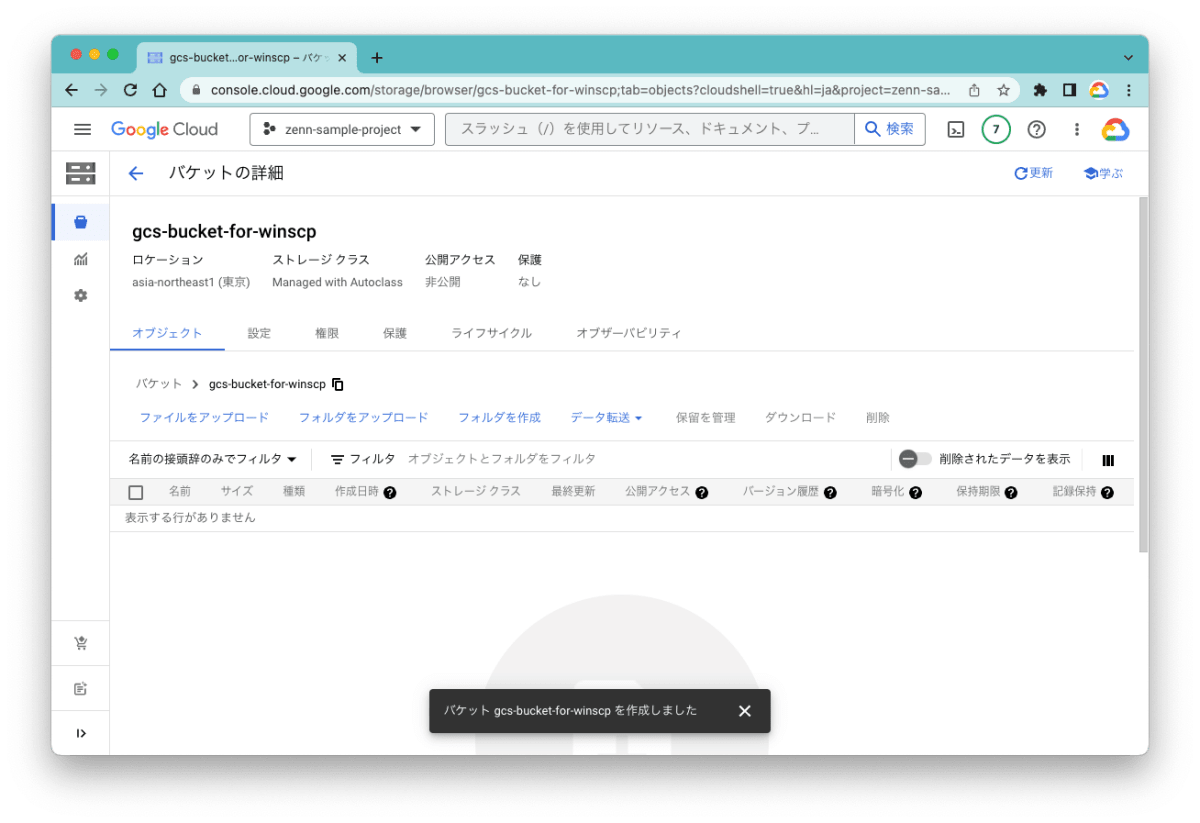Copy bucket name gcs-bucket-for-winscp icon
The image size is (1200, 823).
pos(338,384)
